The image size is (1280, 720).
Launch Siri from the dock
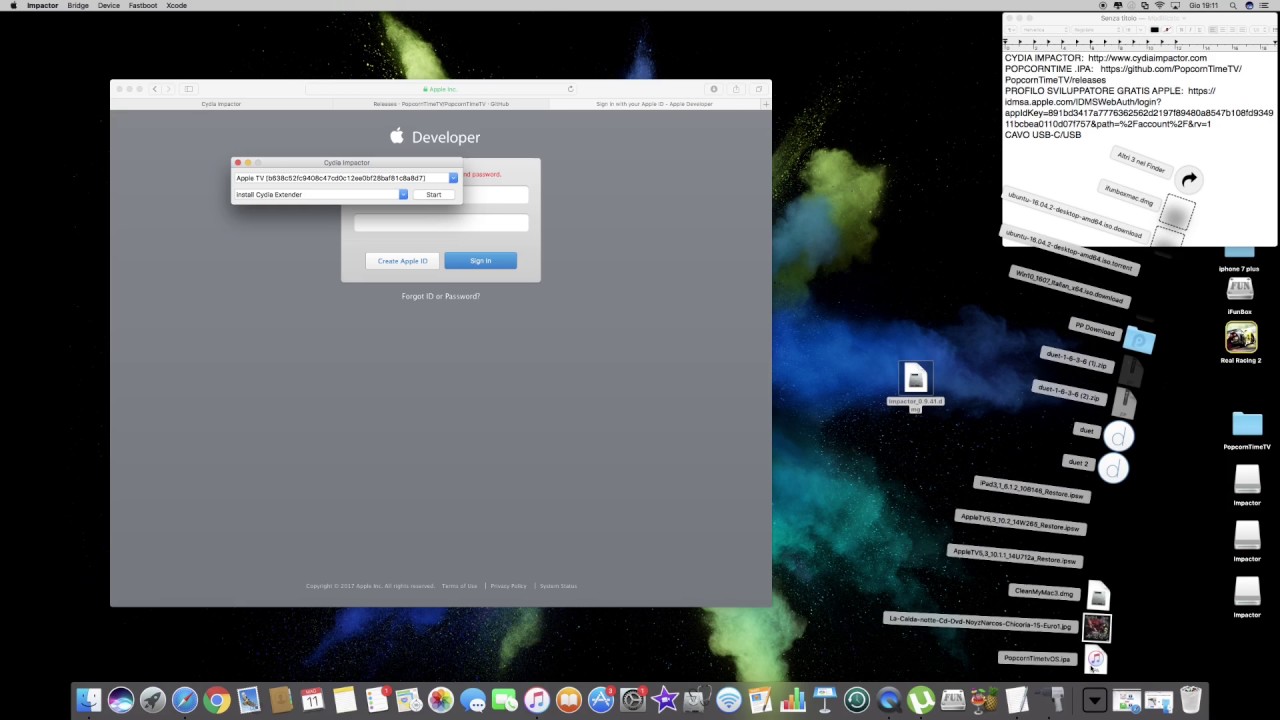coord(121,700)
